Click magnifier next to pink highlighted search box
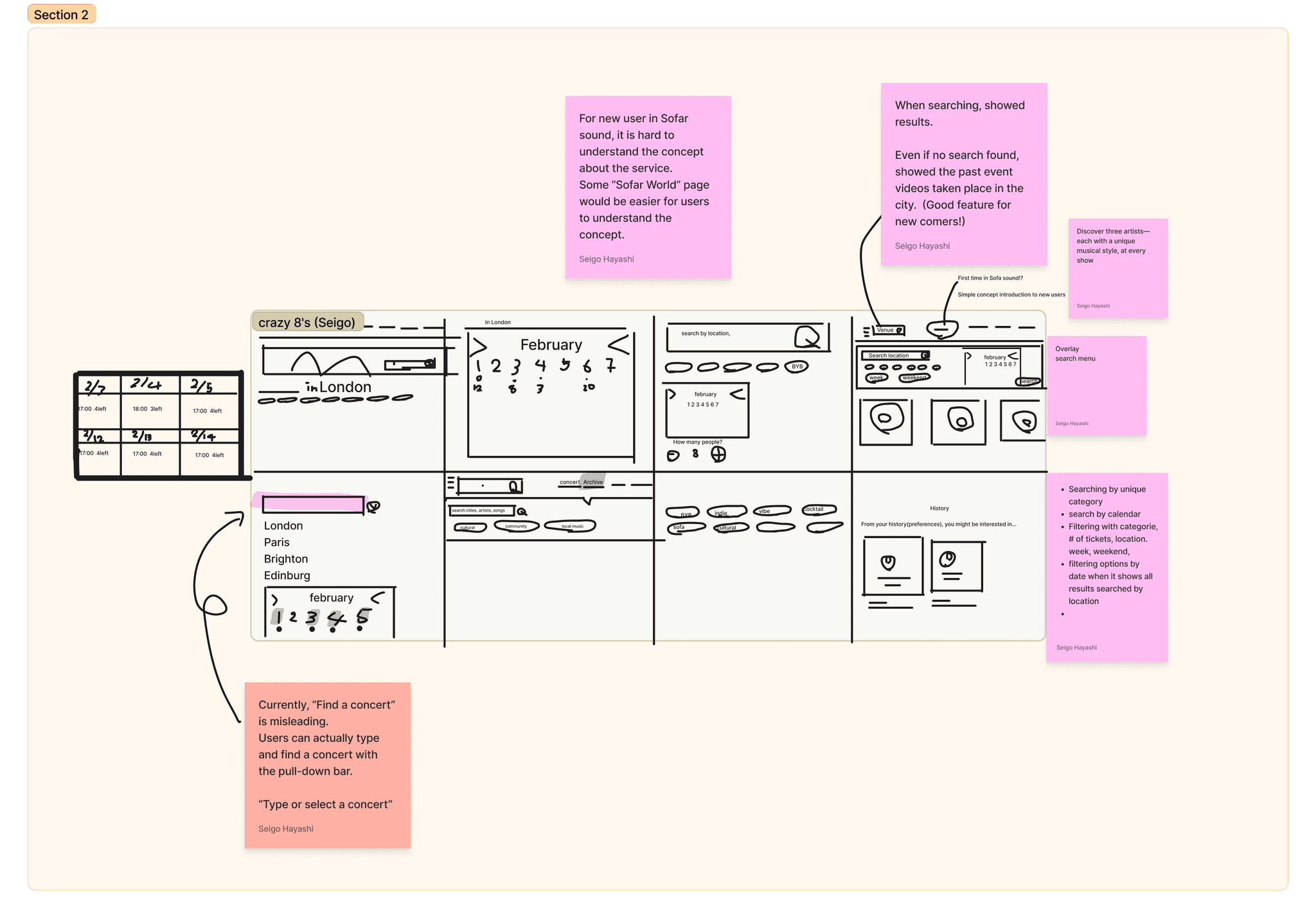The image size is (1316, 918). (x=373, y=507)
